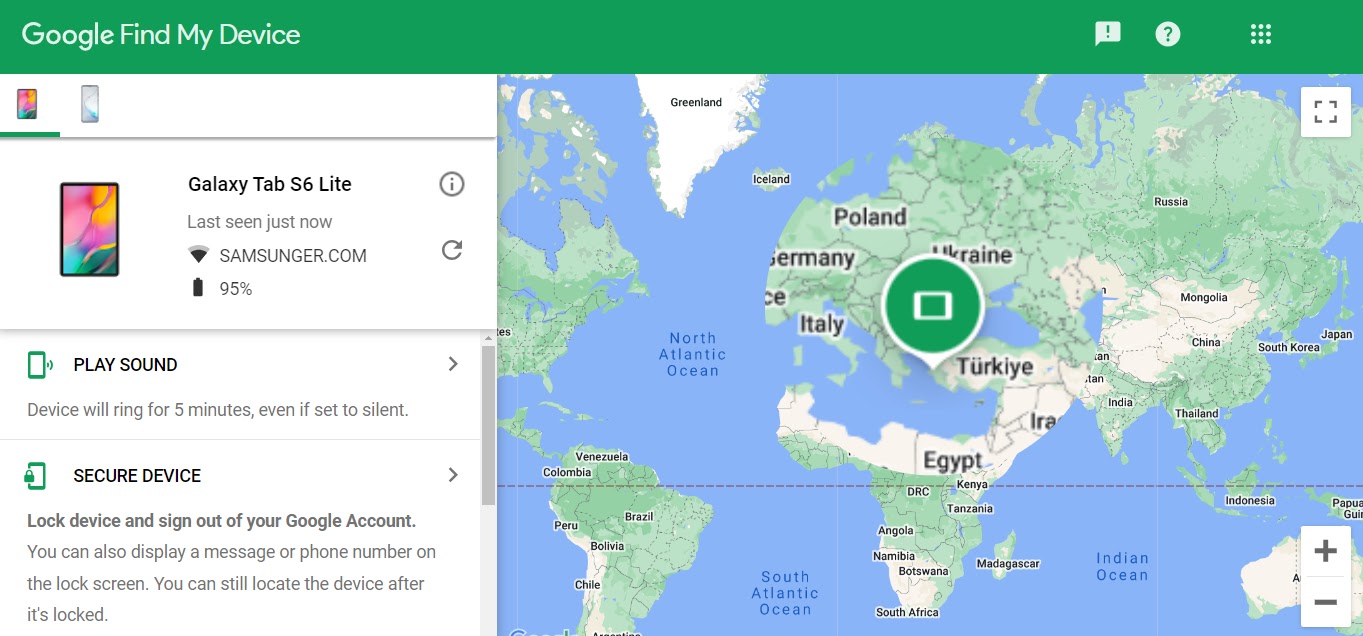Show device info for Galaxy Tab S6 Lite
This screenshot has width=1363, height=636.
tap(452, 184)
